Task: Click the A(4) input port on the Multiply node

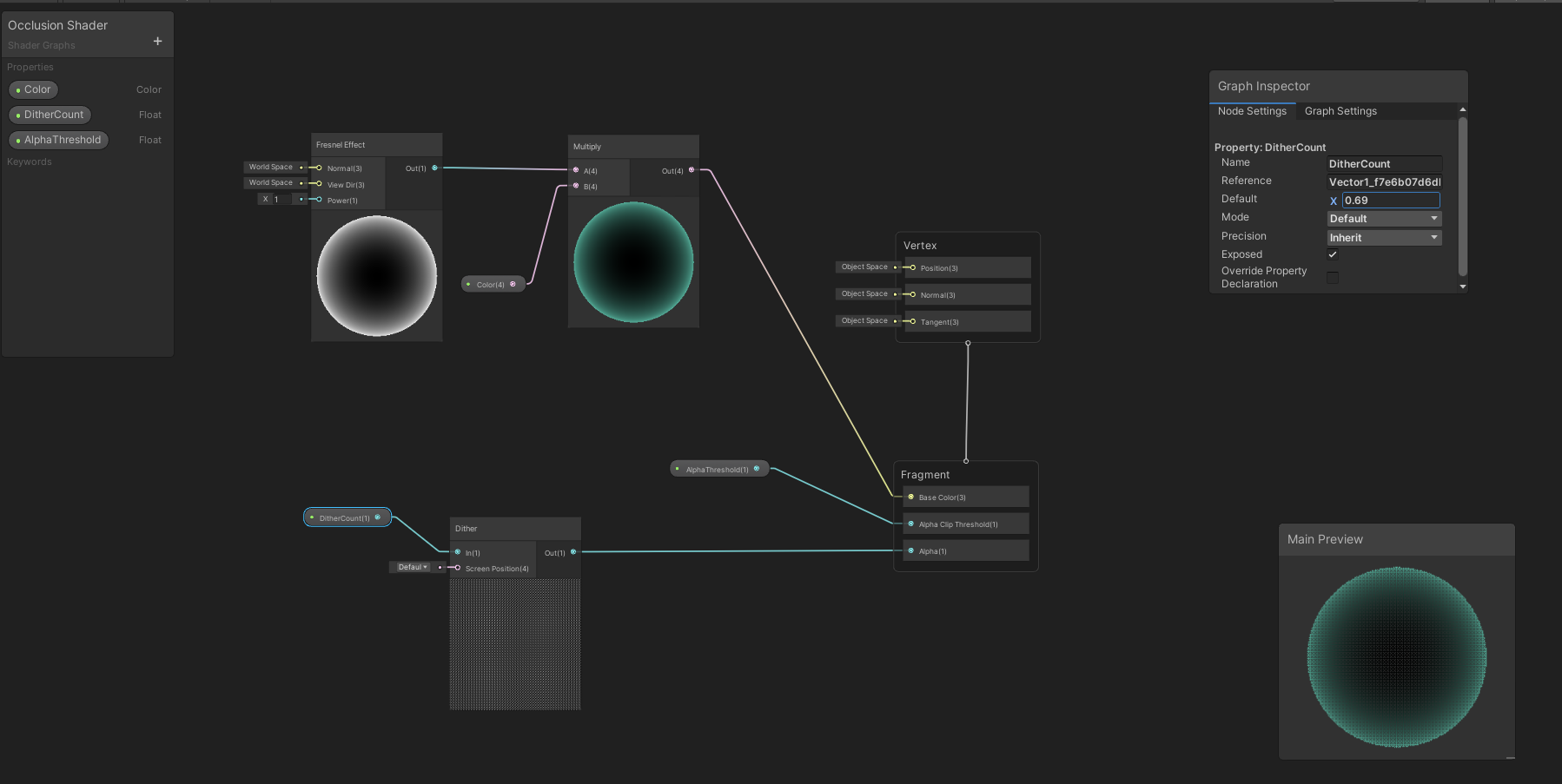Action: pos(575,170)
